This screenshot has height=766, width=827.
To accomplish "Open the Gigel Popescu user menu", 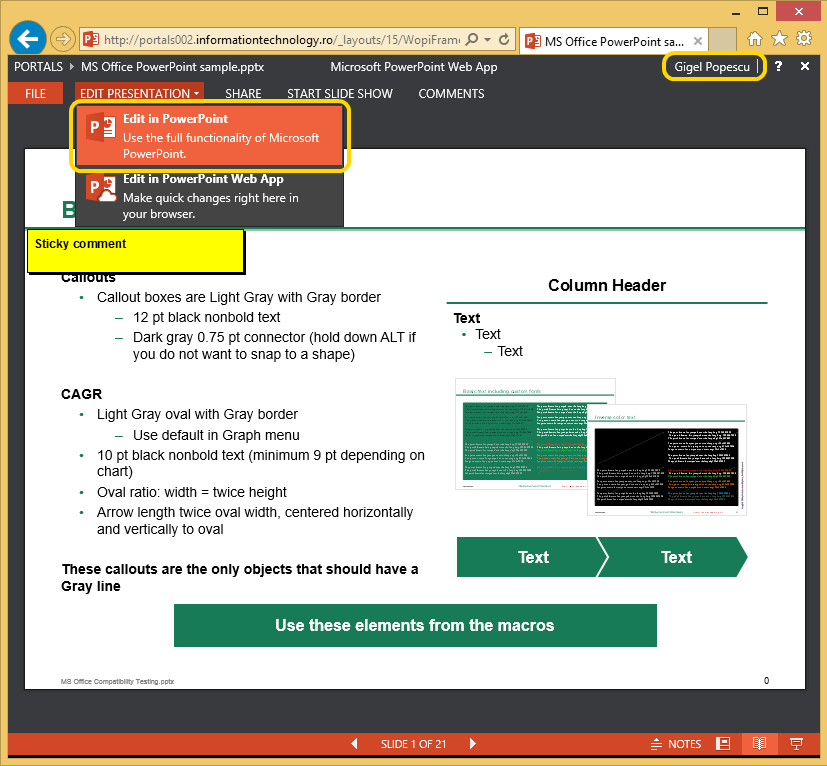I will click(713, 67).
